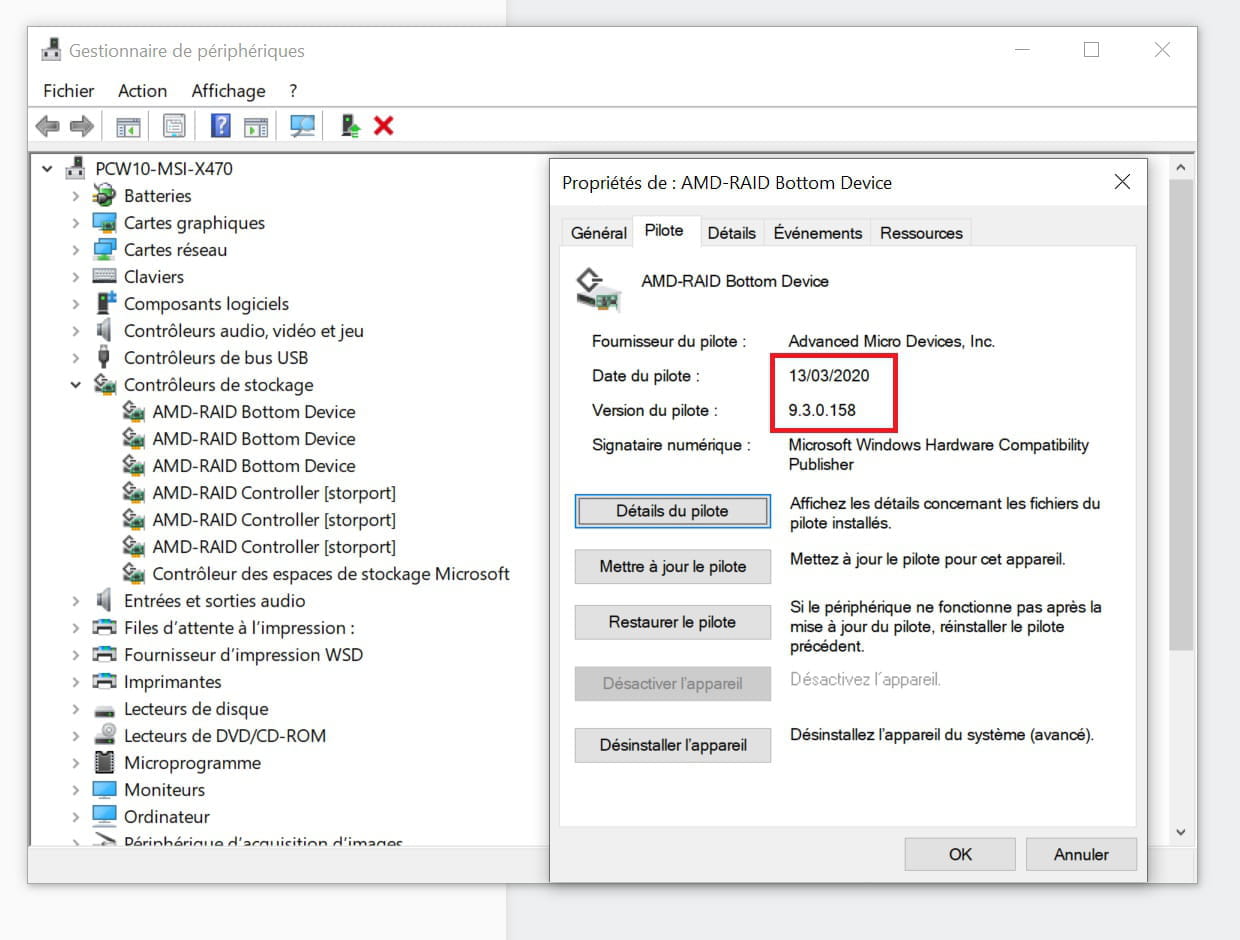The image size is (1240, 940).
Task: Click the vertical scrollbar thumb
Action: (1181, 415)
